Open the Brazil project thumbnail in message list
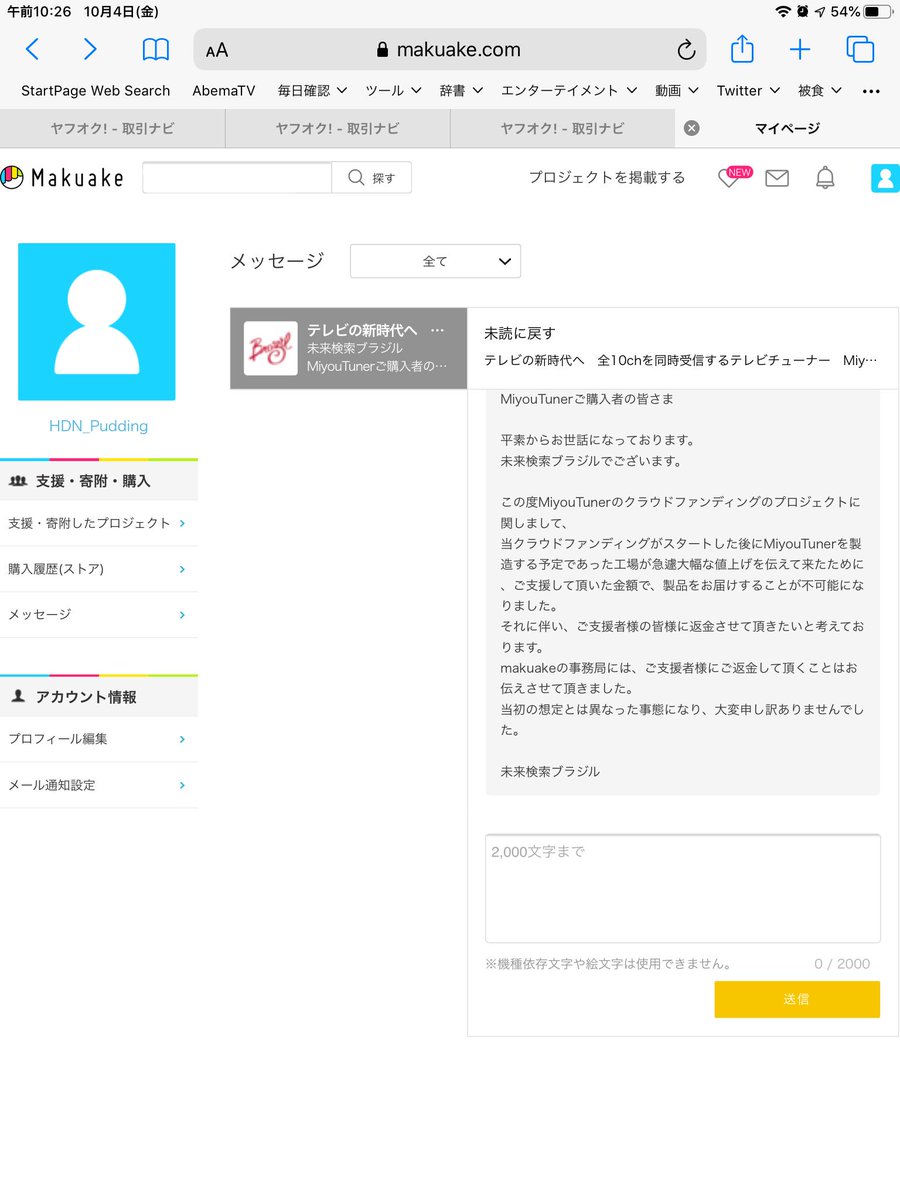This screenshot has width=900, height=1200. (271, 348)
